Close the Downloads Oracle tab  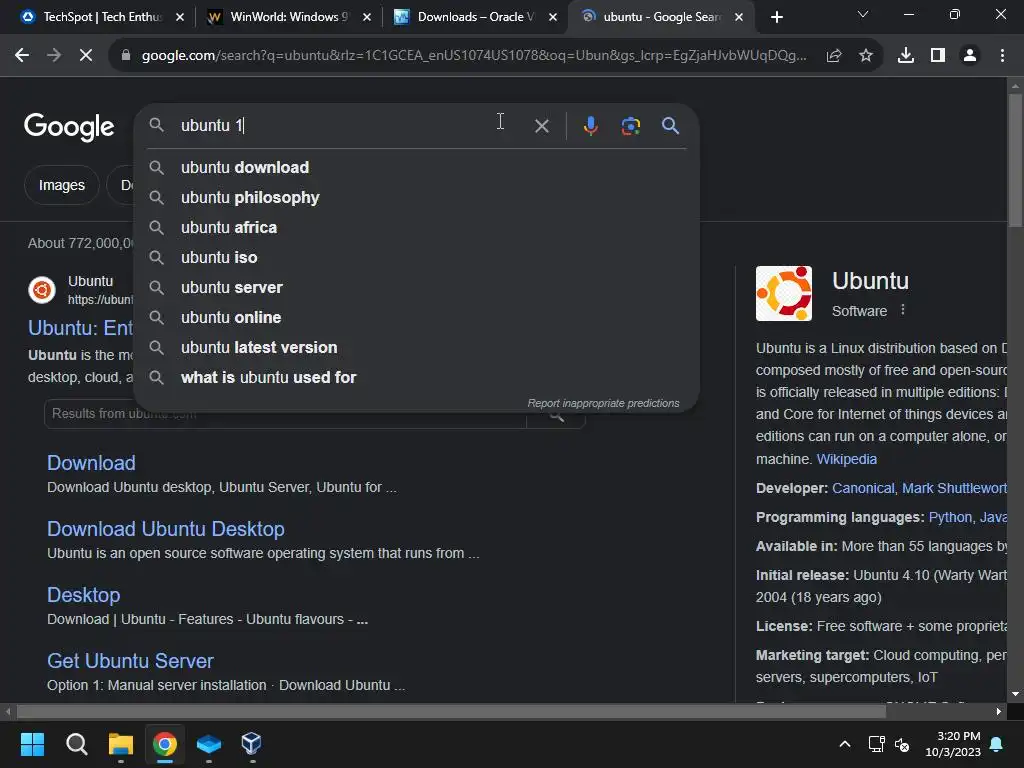click(552, 17)
